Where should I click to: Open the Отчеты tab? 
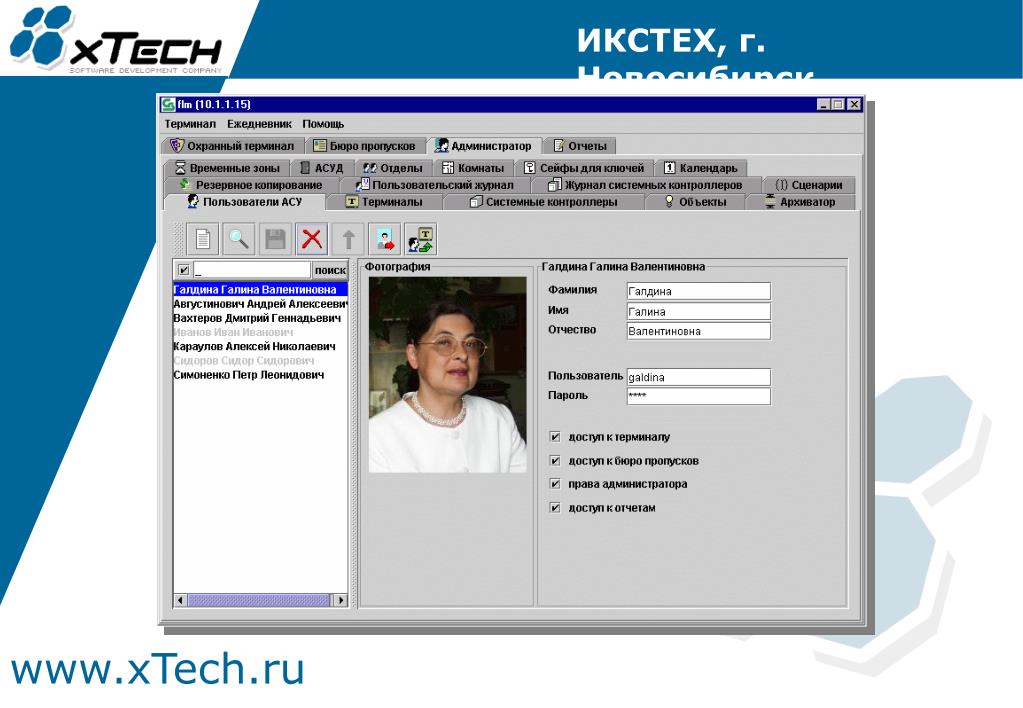pos(580,146)
